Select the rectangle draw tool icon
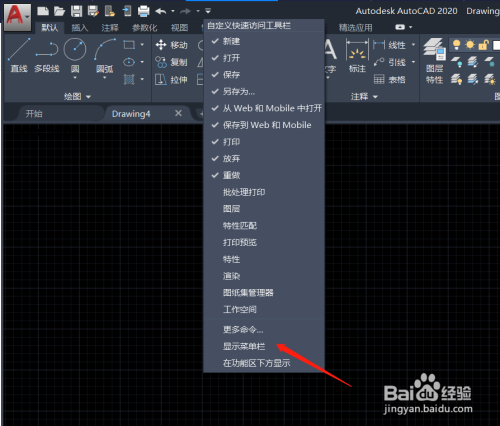The width and height of the screenshot is (500, 426). pyautogui.click(x=129, y=45)
